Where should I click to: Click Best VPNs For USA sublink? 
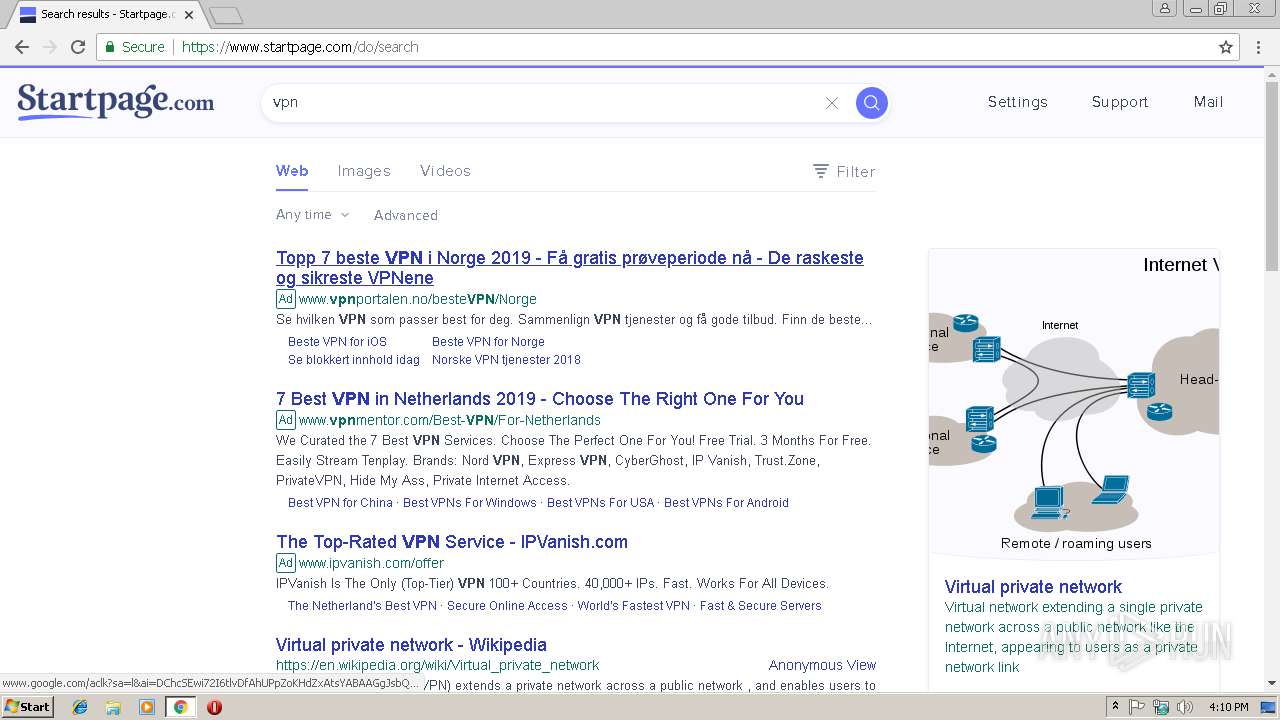pos(600,503)
